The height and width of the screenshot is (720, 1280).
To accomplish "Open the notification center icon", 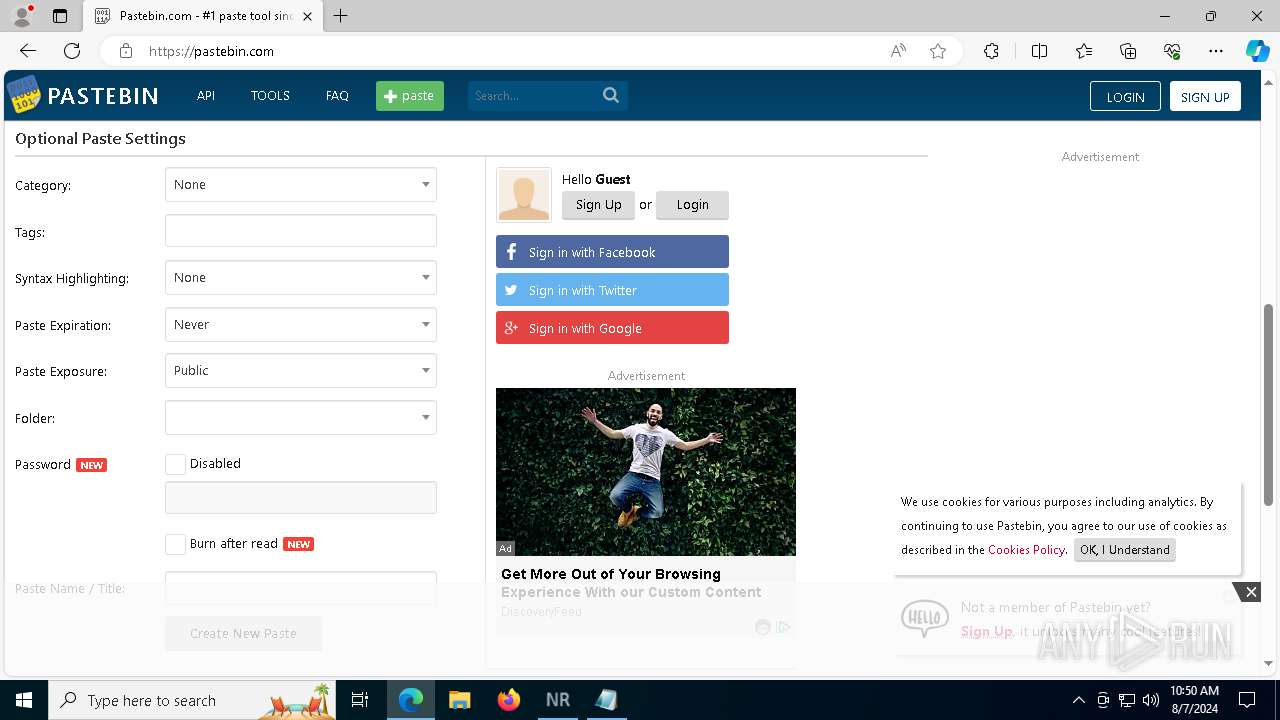I will pyautogui.click(x=1247, y=700).
